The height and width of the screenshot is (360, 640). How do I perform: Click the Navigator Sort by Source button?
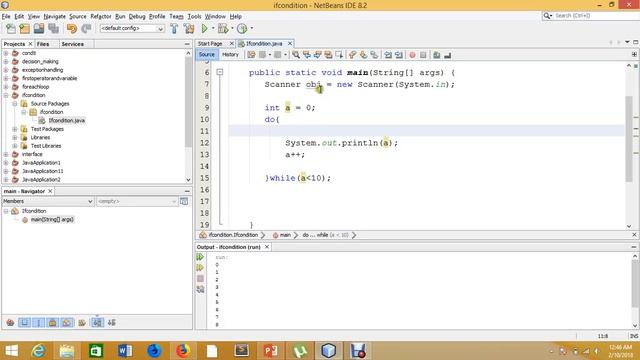pyautogui.click(x=111, y=322)
